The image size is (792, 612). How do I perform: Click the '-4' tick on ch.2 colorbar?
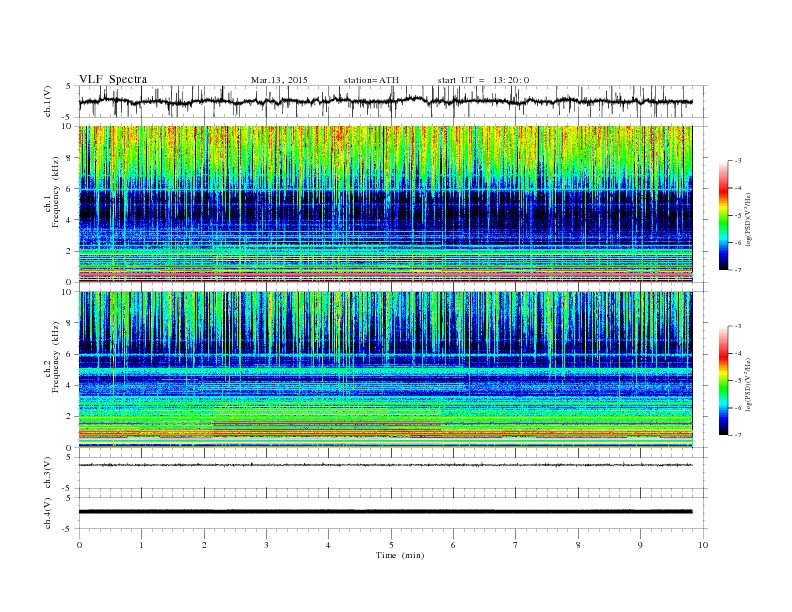coord(738,353)
